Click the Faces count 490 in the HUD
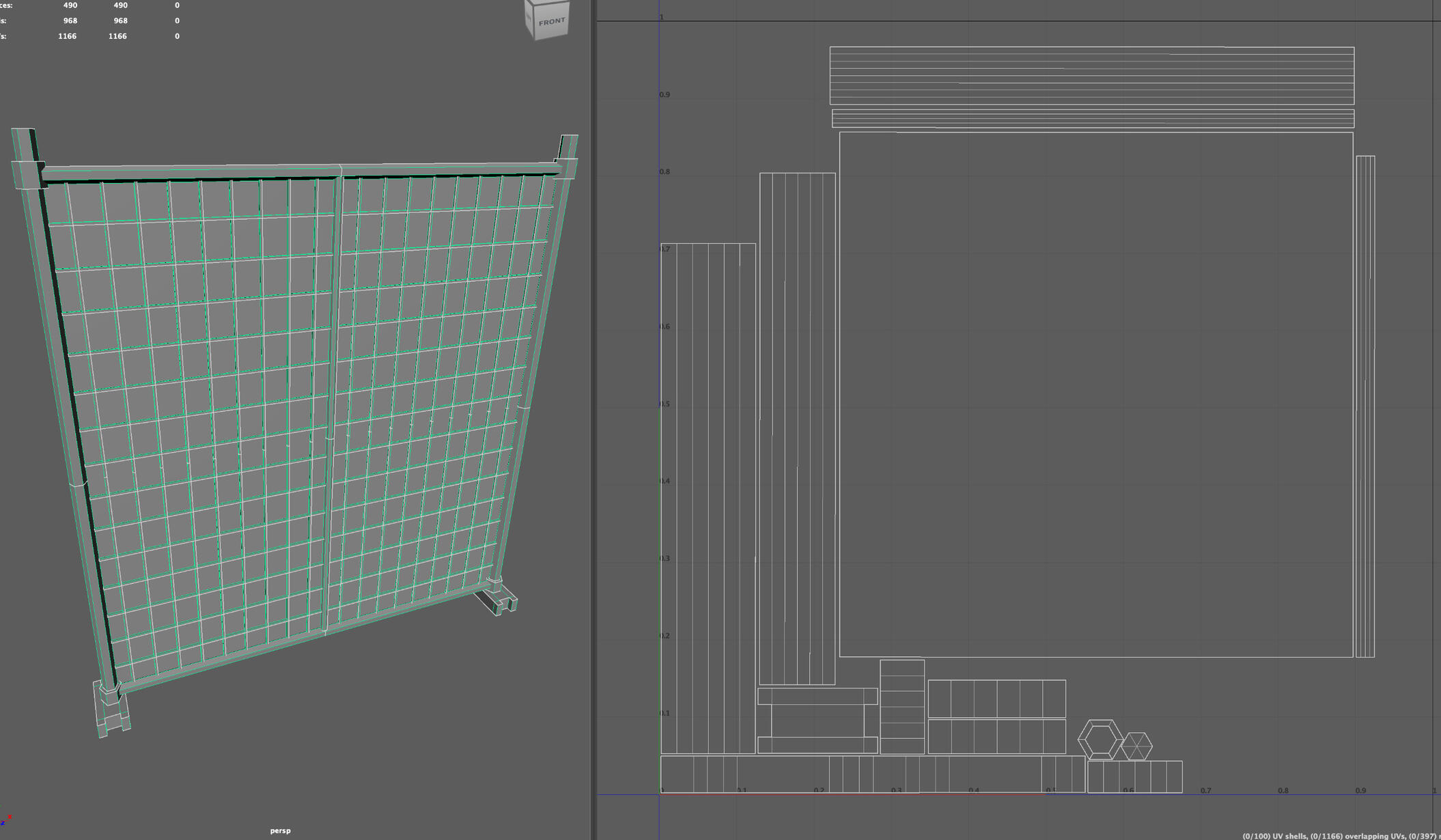The height and width of the screenshot is (840, 1441). [70, 5]
